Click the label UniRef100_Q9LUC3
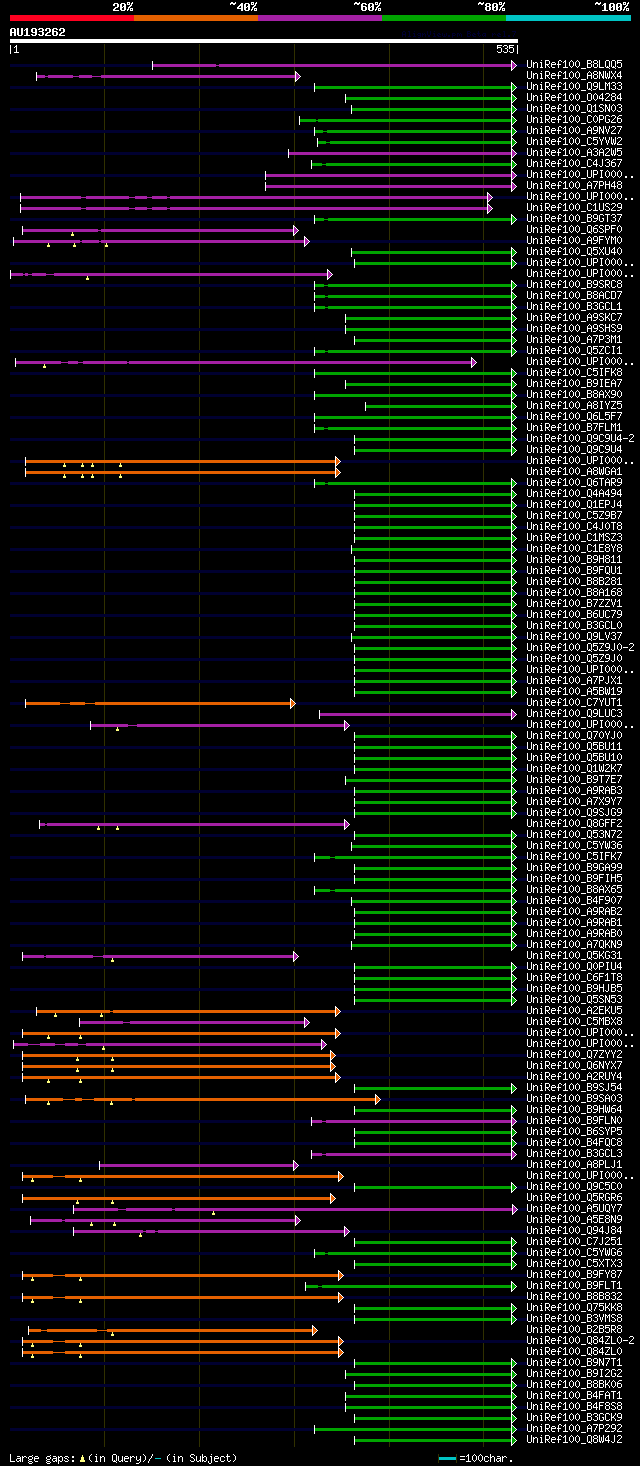 coord(574,714)
